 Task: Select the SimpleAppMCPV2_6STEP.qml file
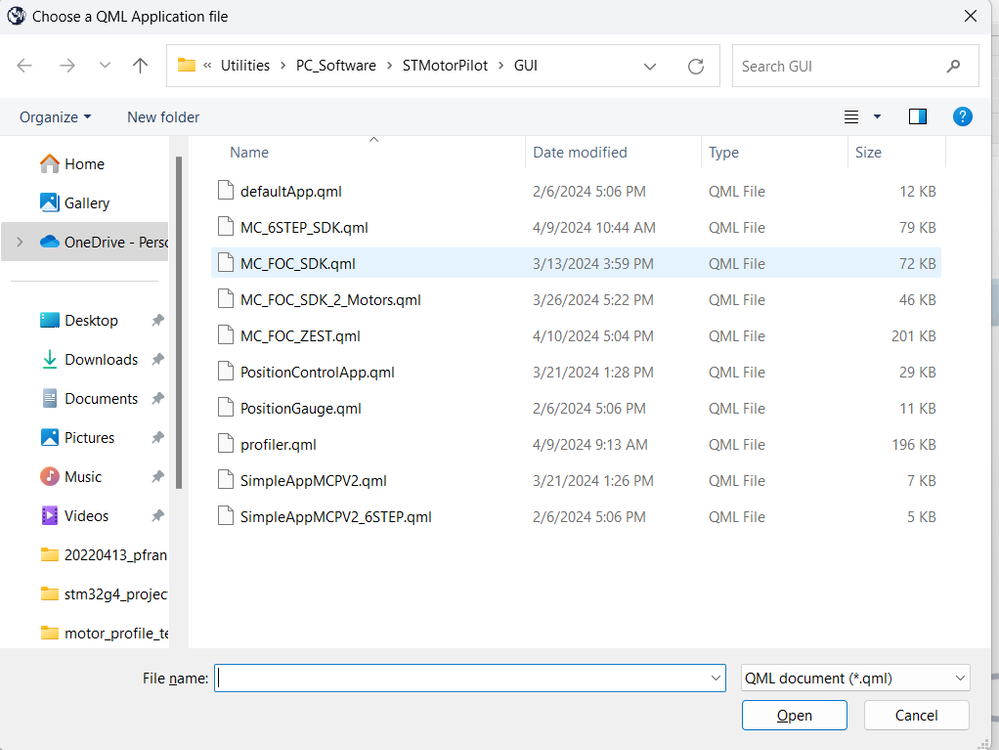coord(576,517)
